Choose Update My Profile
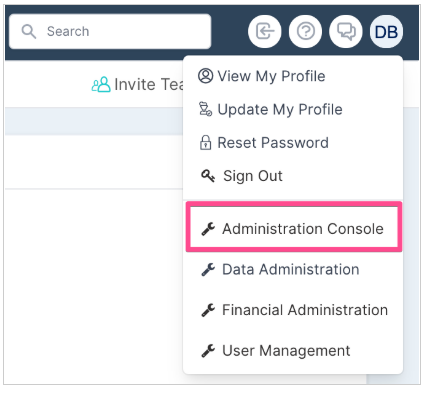 (270, 109)
